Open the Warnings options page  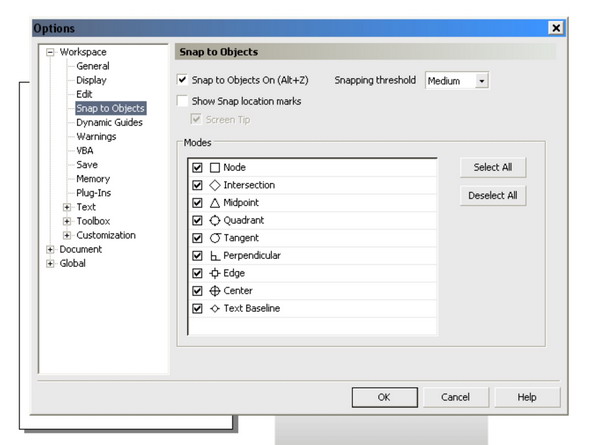click(96, 137)
